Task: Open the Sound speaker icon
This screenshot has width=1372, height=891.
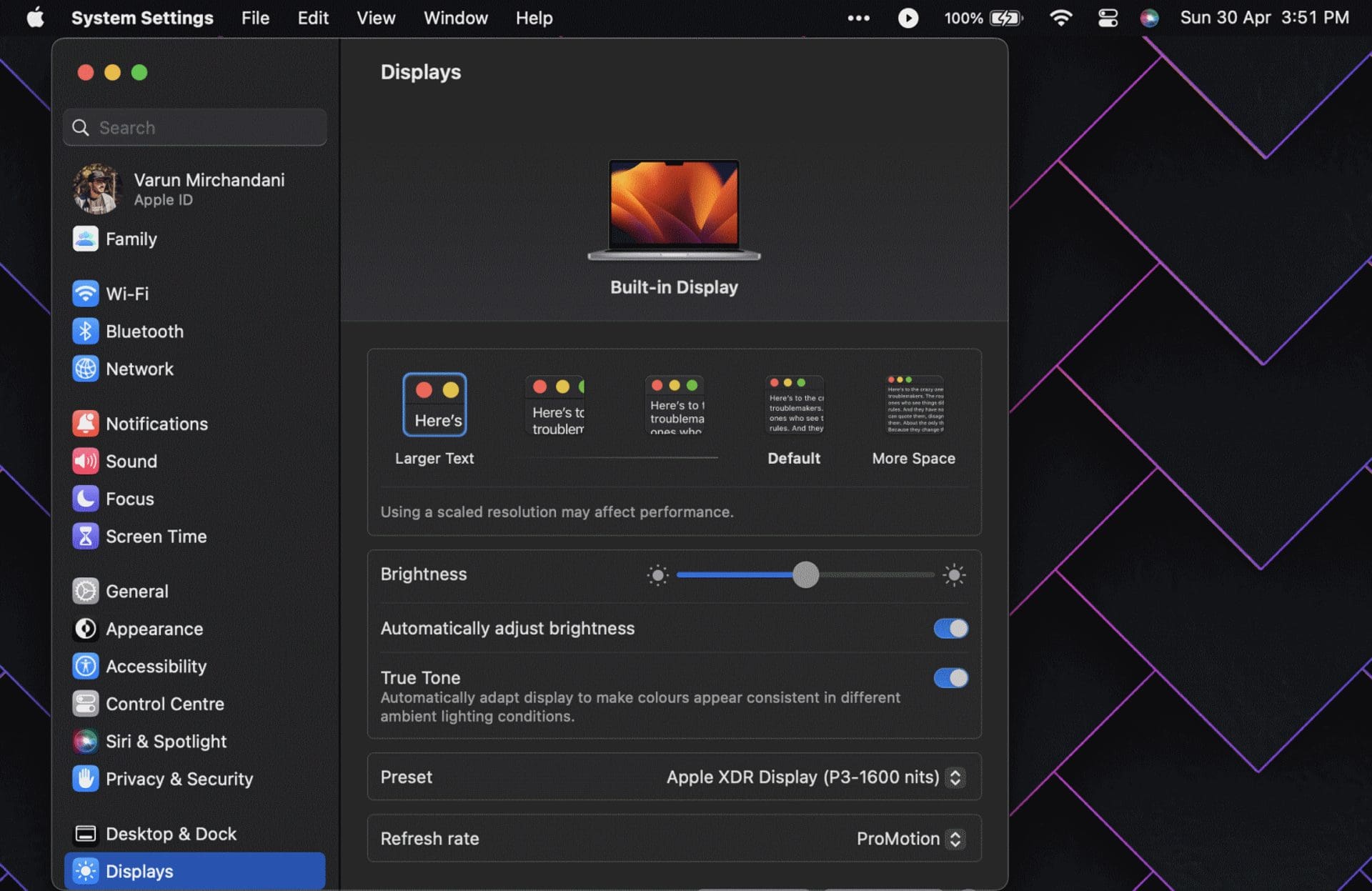Action: point(85,462)
